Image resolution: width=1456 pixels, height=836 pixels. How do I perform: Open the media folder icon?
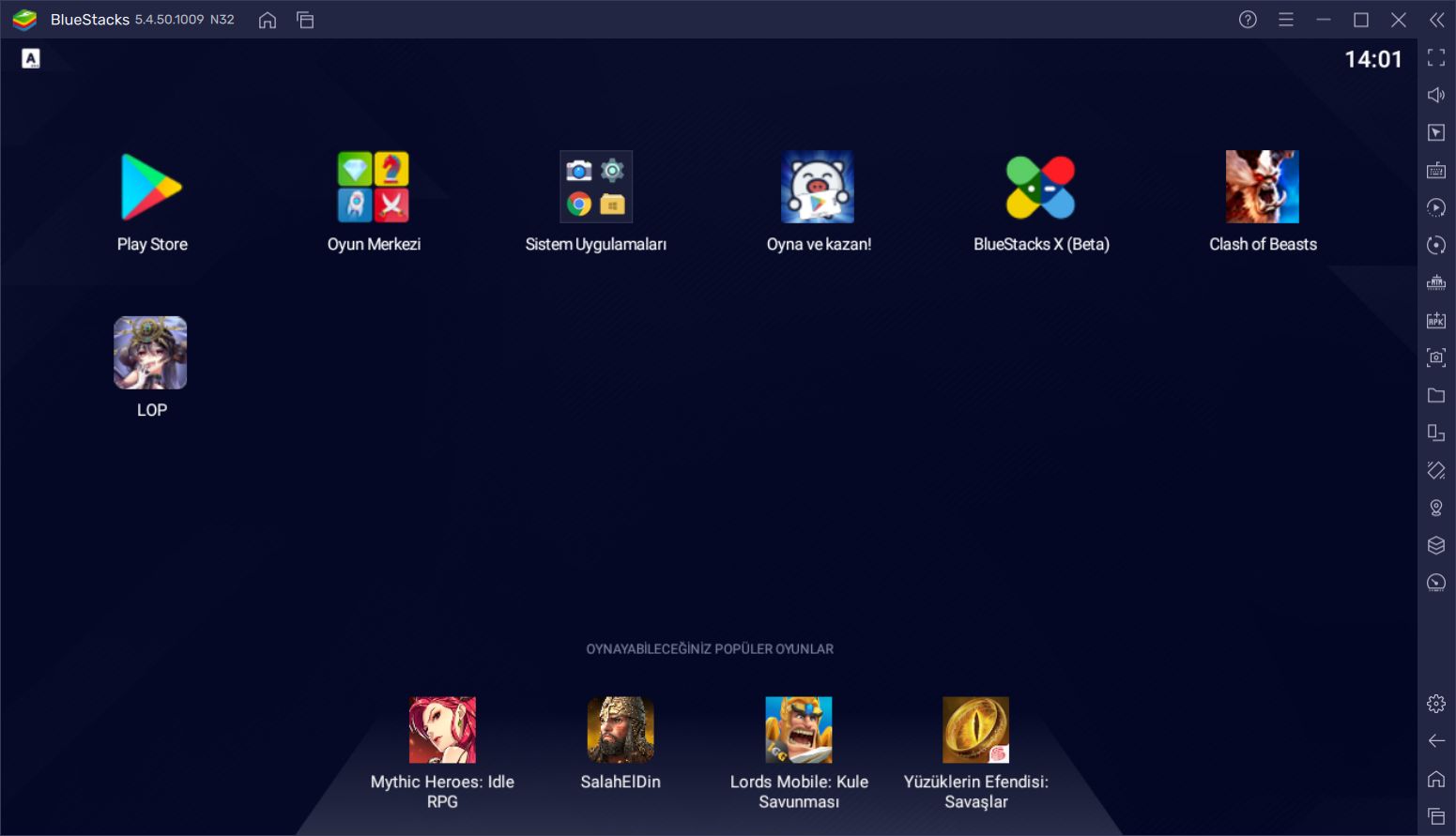click(x=1436, y=395)
